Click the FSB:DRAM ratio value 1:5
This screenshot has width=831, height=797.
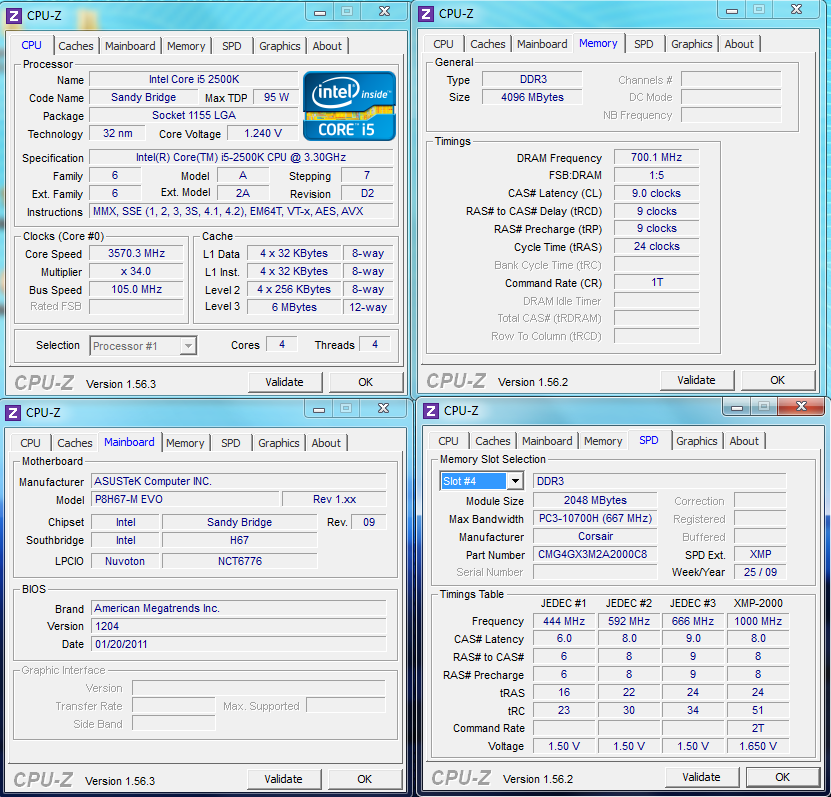point(656,175)
